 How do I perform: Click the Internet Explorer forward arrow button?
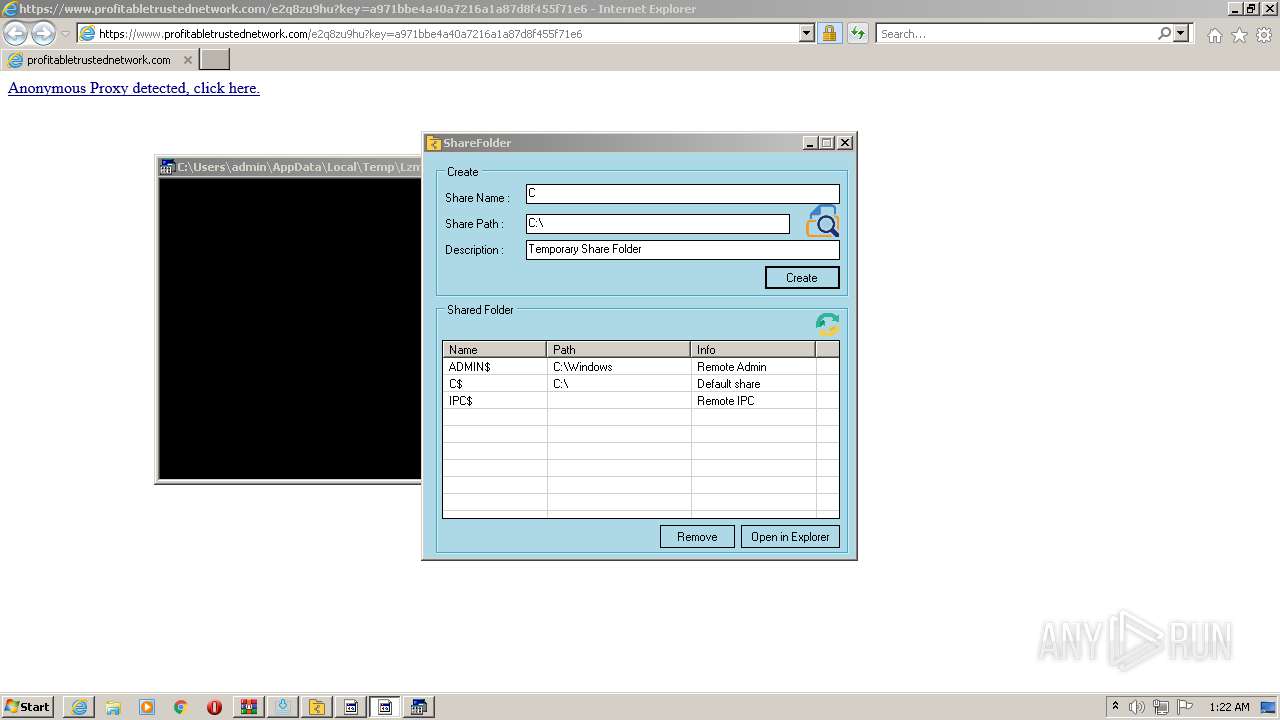43,33
